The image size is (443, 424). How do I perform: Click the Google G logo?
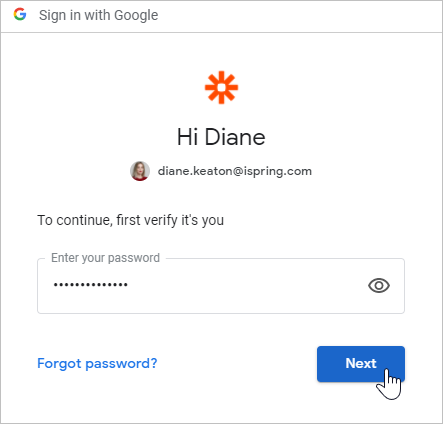pyautogui.click(x=20, y=14)
